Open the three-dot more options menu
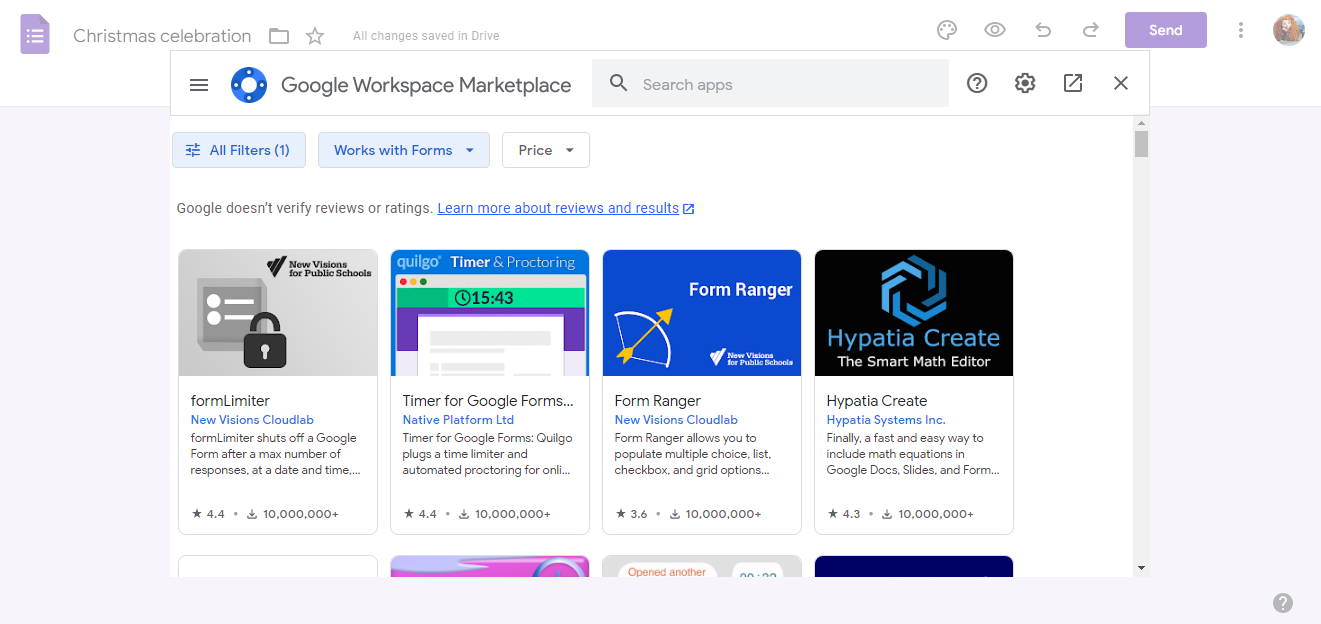Screen dimensions: 1321x624 [x=1241, y=30]
